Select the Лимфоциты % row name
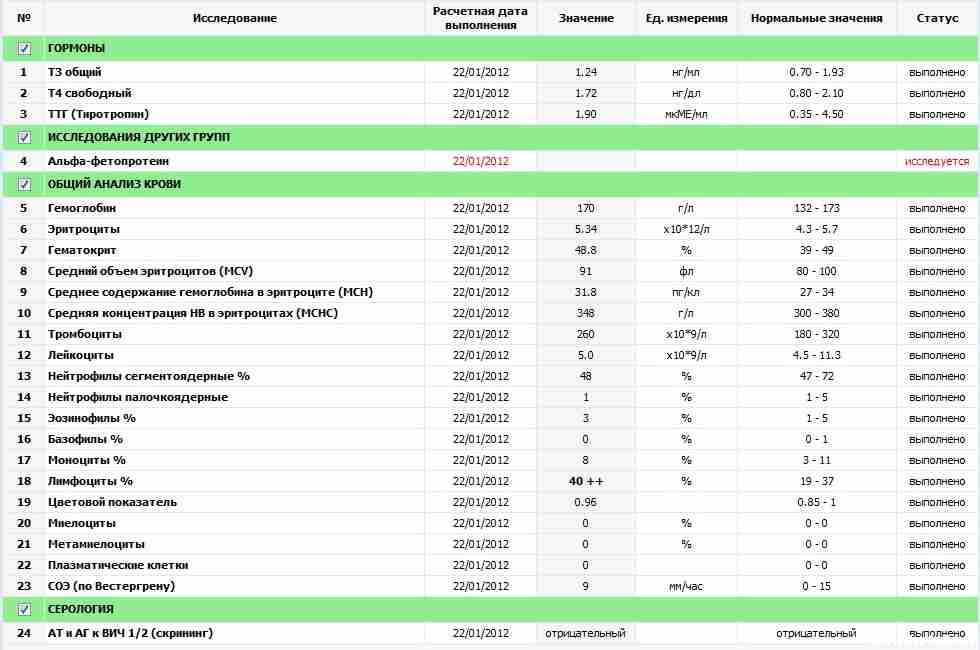The height and width of the screenshot is (650, 980). click(x=90, y=481)
